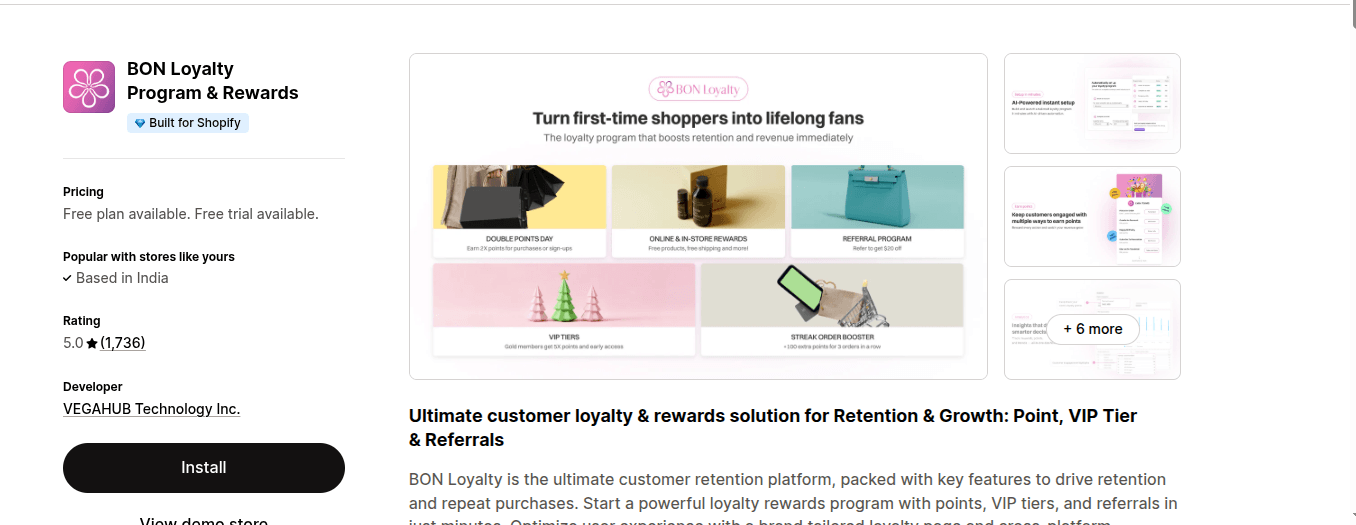The width and height of the screenshot is (1356, 525).
Task: Click the checkmark beside Based in India
Action: tap(67, 278)
